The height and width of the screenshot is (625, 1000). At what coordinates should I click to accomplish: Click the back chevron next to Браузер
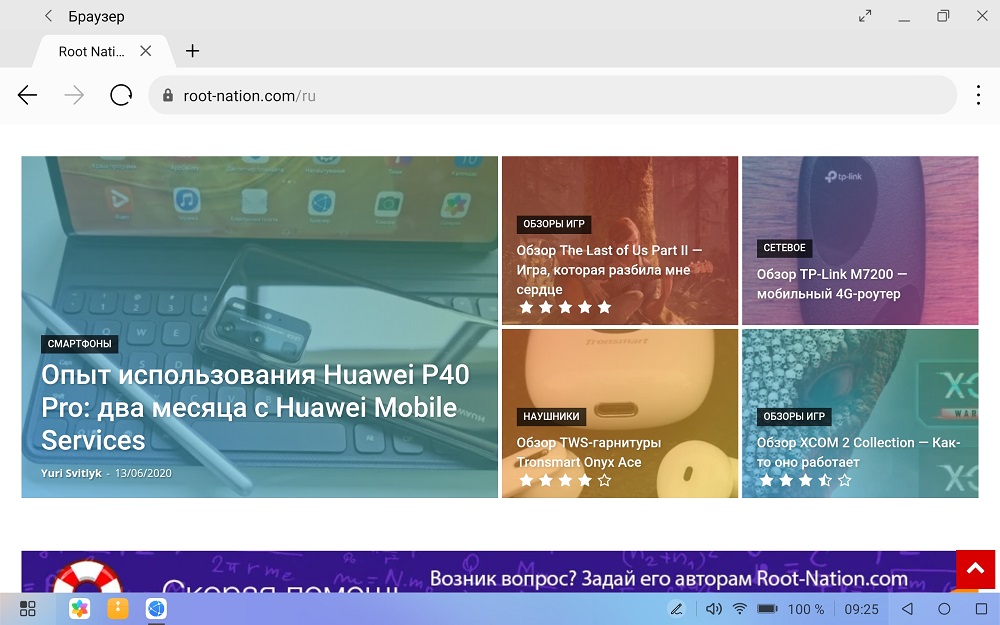tap(48, 17)
